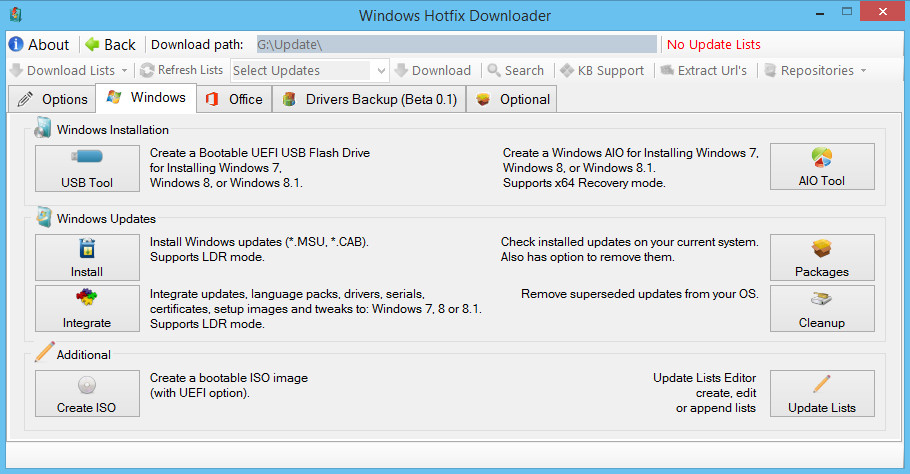
Task: Close the Windows Hotfix Downloader window
Action: (x=882, y=12)
